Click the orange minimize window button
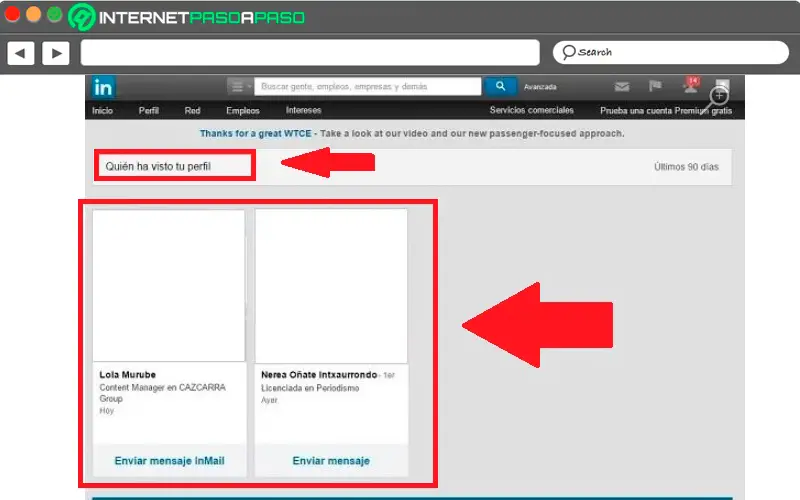 point(33,14)
